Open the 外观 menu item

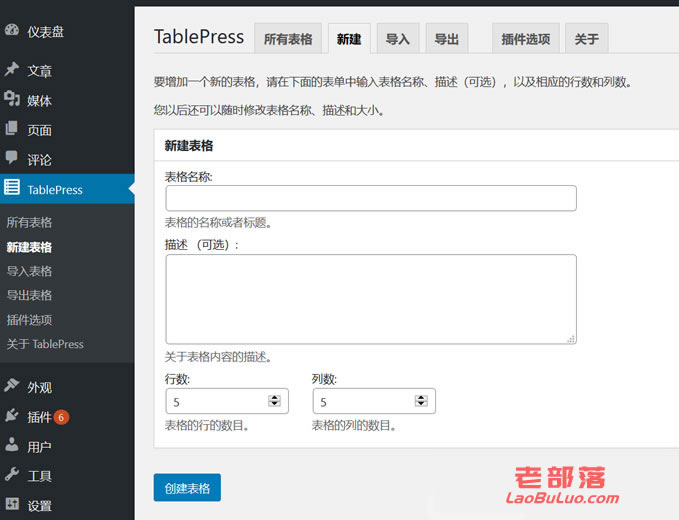click(x=39, y=388)
